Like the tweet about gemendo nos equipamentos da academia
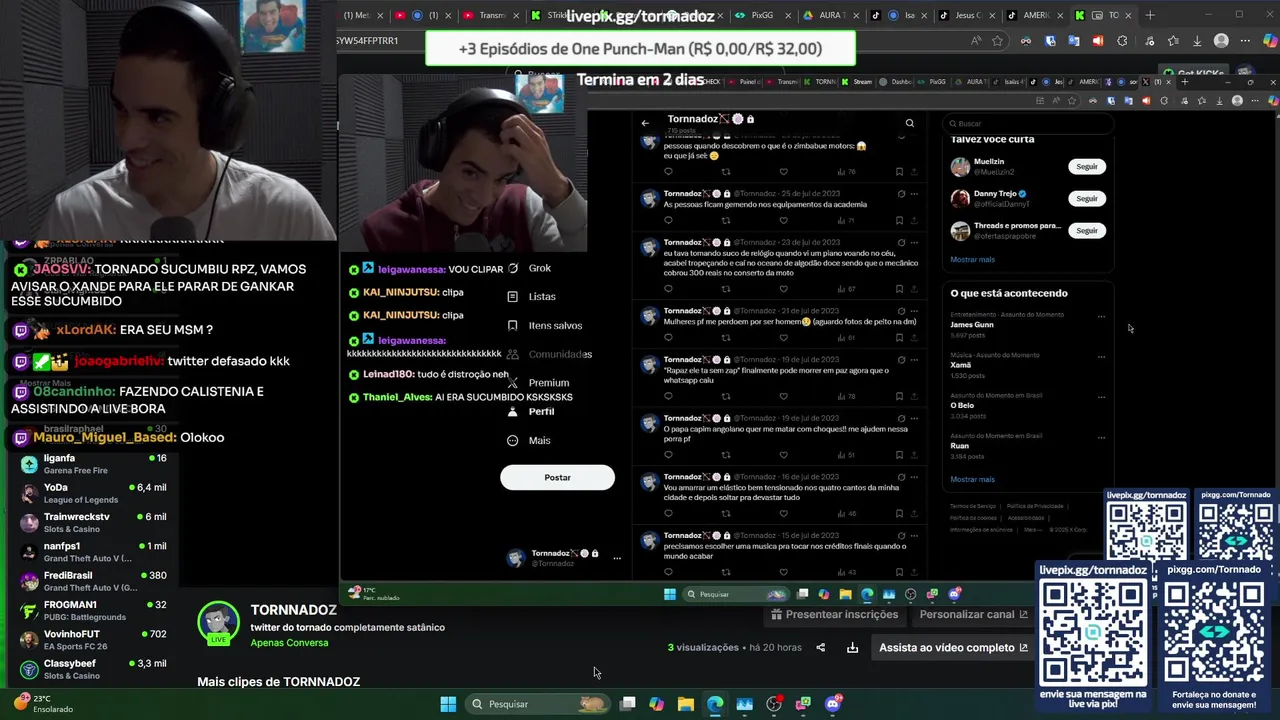The width and height of the screenshot is (1280, 720). (x=784, y=220)
